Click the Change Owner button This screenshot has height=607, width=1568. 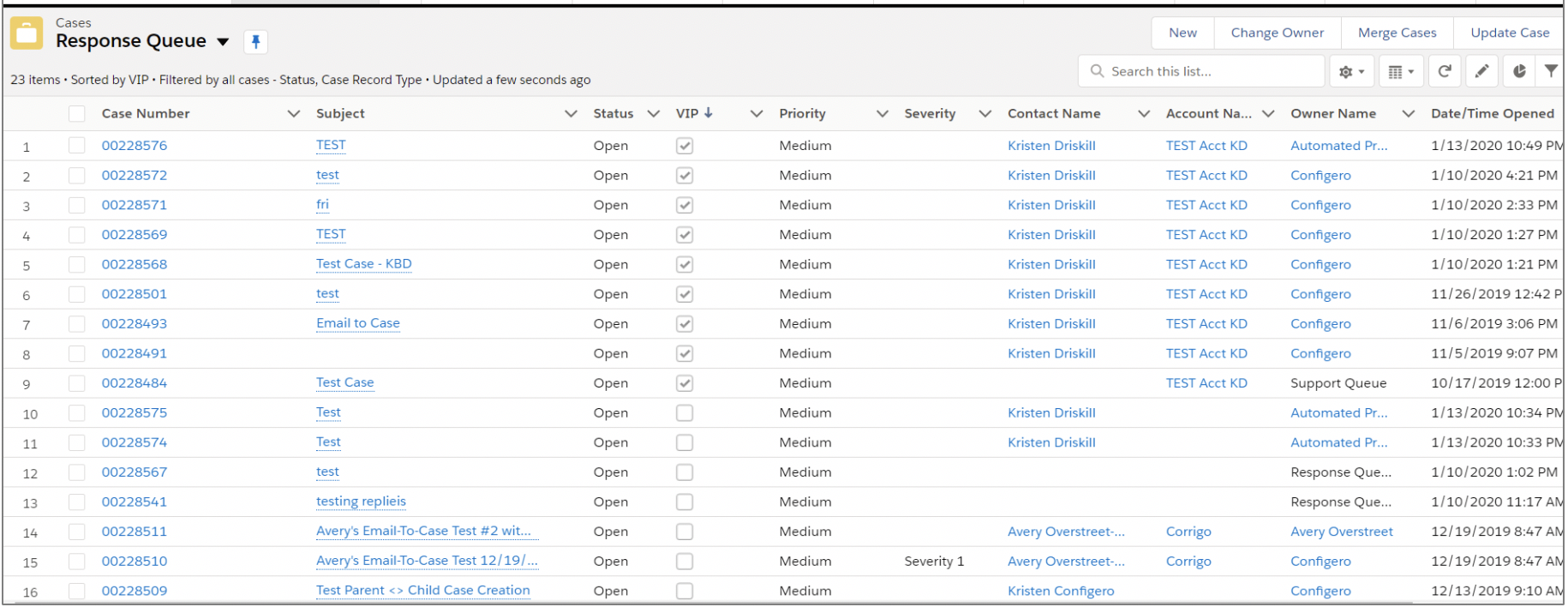point(1277,33)
